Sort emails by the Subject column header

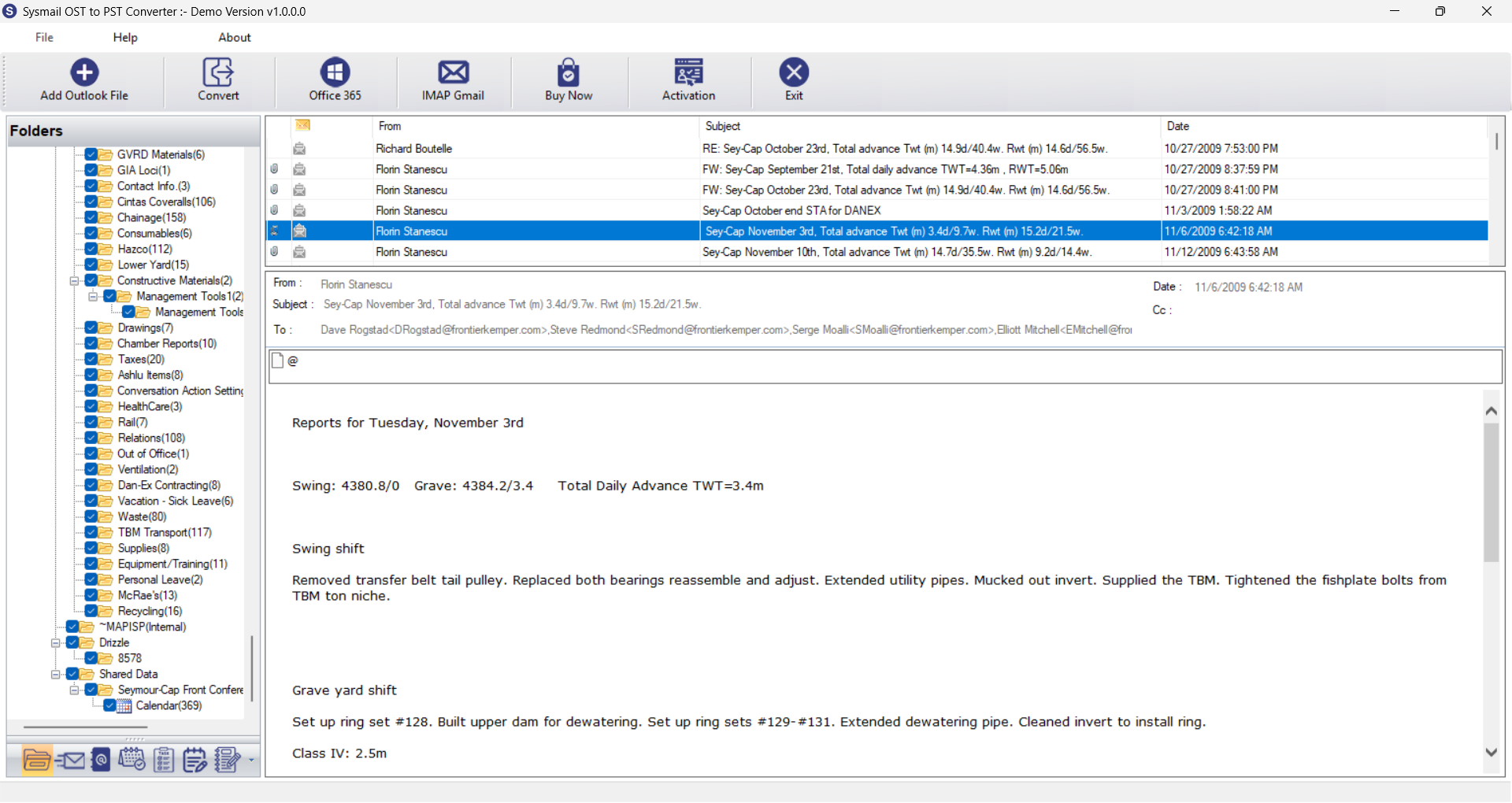pos(930,126)
